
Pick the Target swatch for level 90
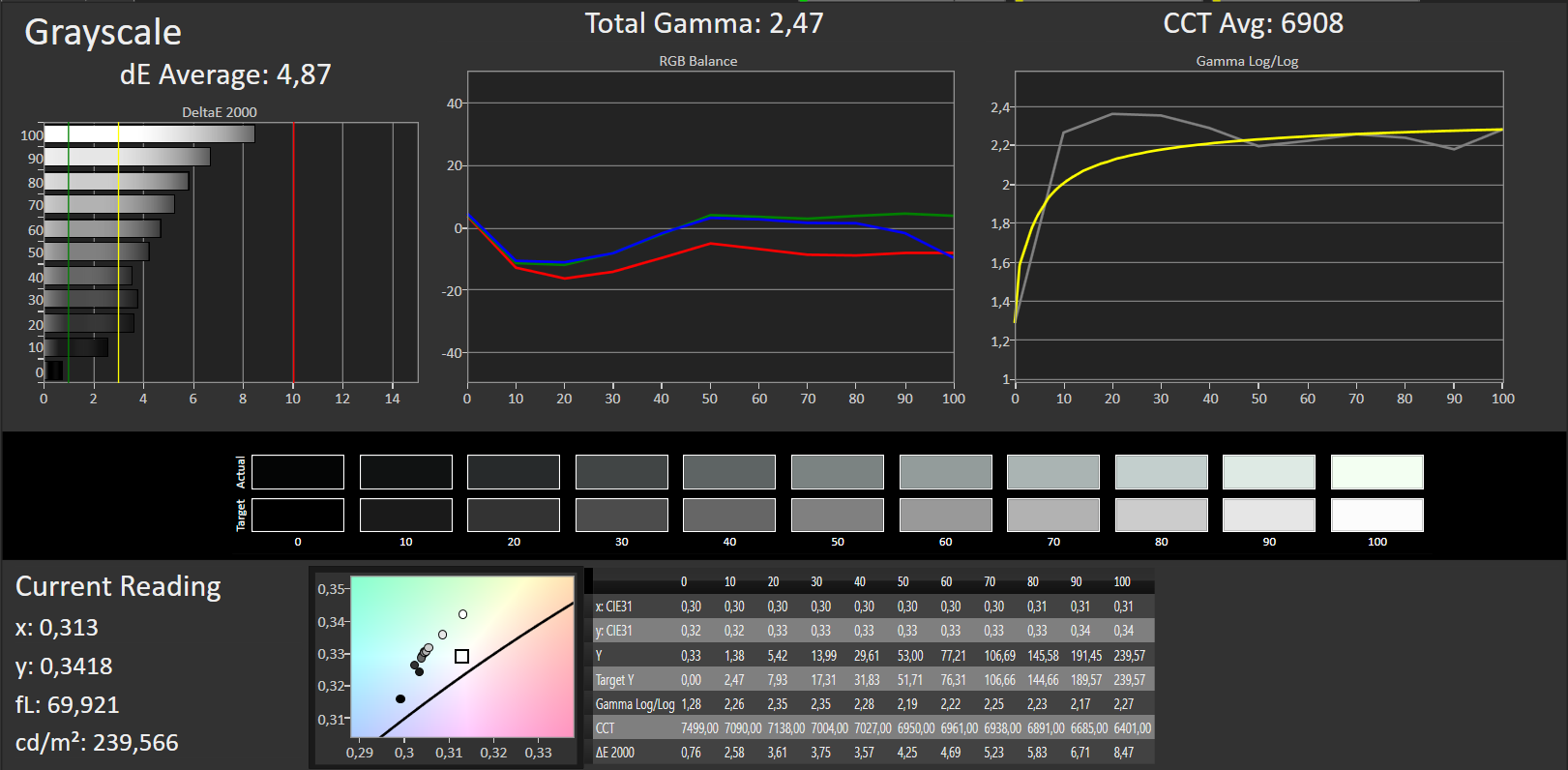click(1269, 515)
